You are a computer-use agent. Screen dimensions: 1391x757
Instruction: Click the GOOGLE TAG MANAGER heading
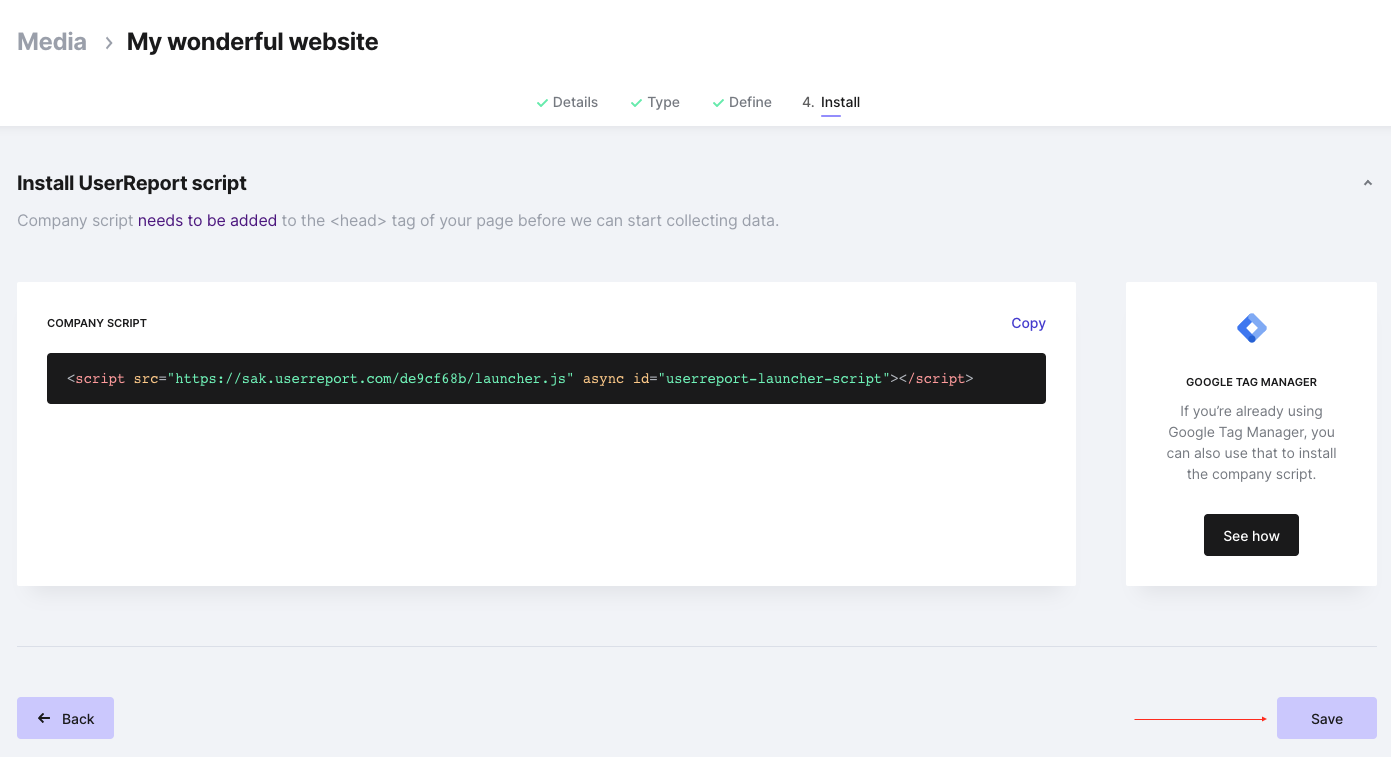1251,382
